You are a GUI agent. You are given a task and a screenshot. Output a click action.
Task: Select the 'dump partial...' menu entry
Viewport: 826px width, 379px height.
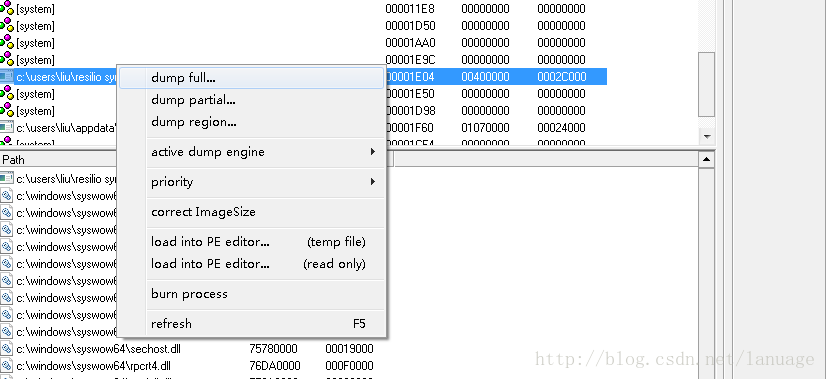pos(251,100)
